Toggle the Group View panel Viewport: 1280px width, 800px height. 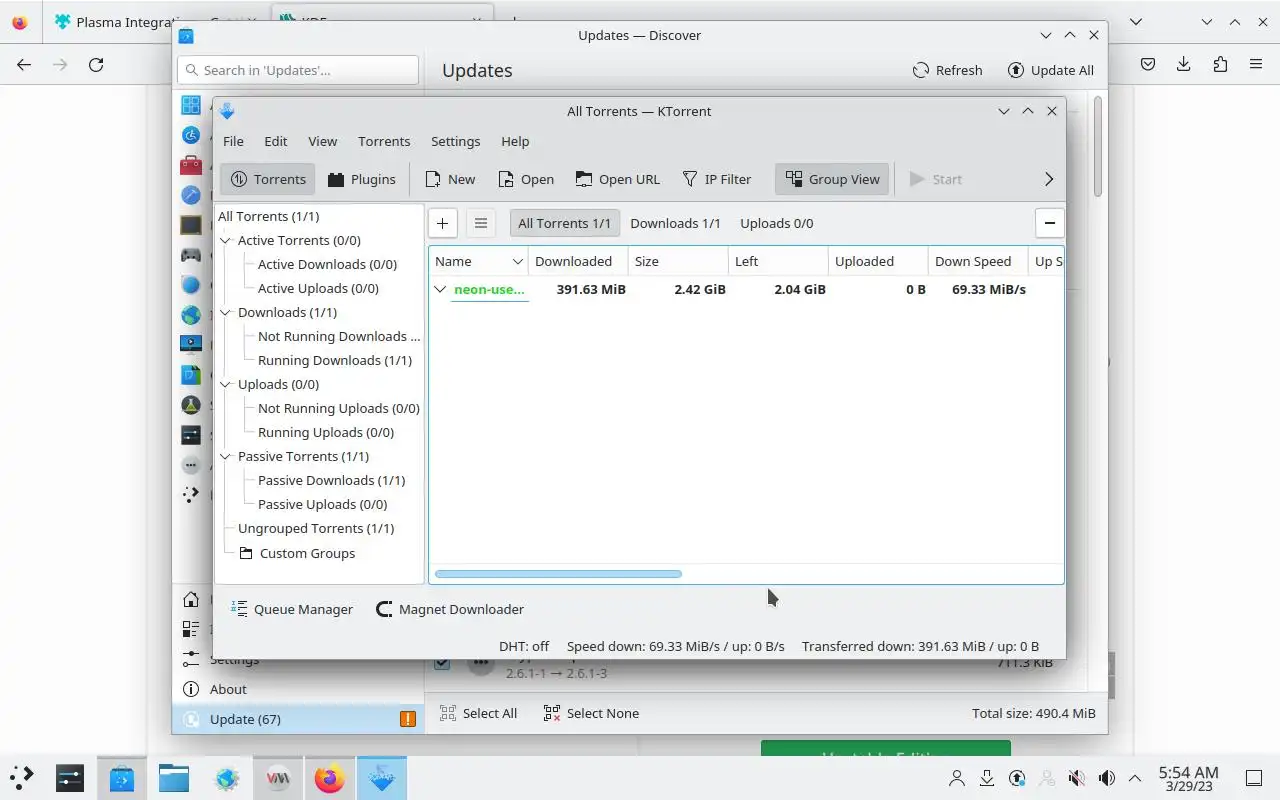click(832, 179)
